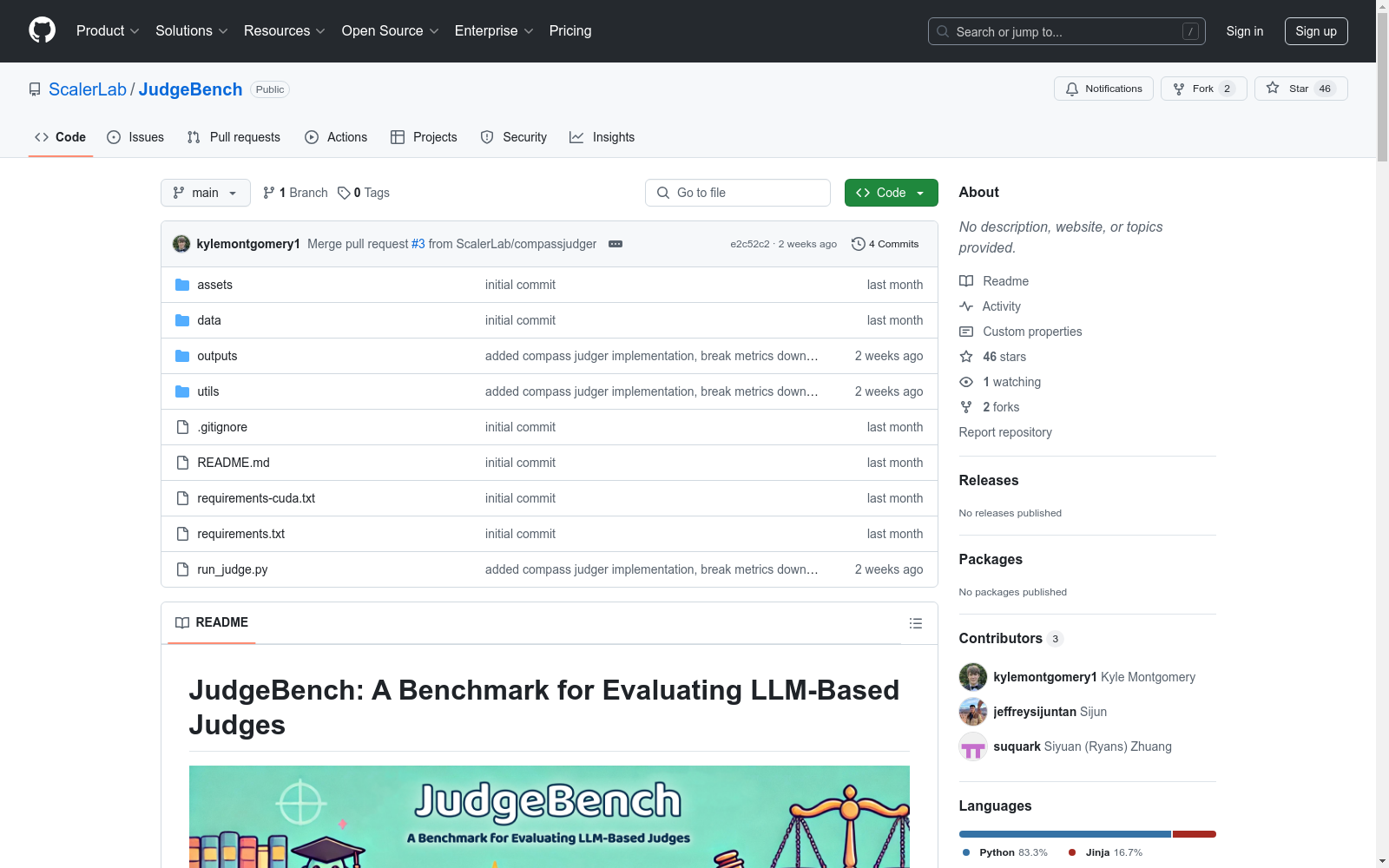Click the red Jinja language bar segment
This screenshot has width=1389, height=868.
click(1195, 834)
